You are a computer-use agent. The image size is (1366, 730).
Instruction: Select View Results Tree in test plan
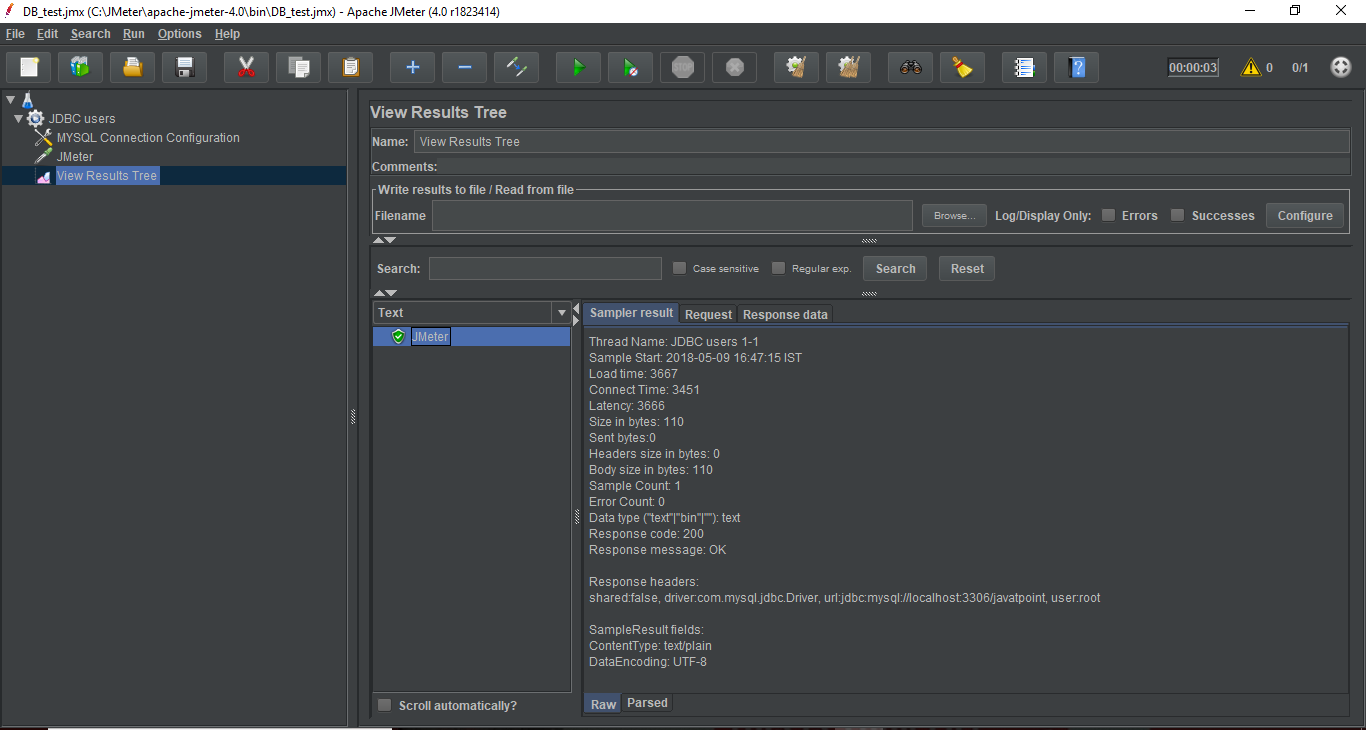tap(107, 176)
